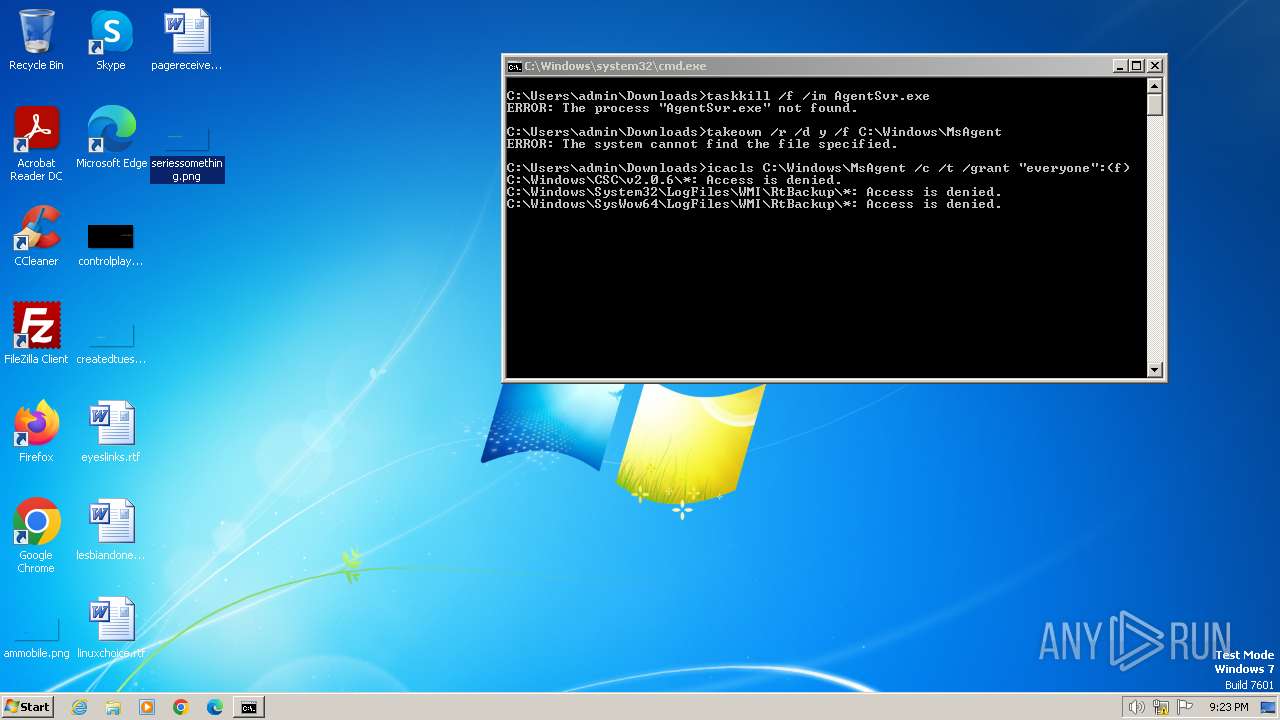The width and height of the screenshot is (1280, 720).
Task: Maximize the cmd.exe window
Action: click(x=1137, y=66)
